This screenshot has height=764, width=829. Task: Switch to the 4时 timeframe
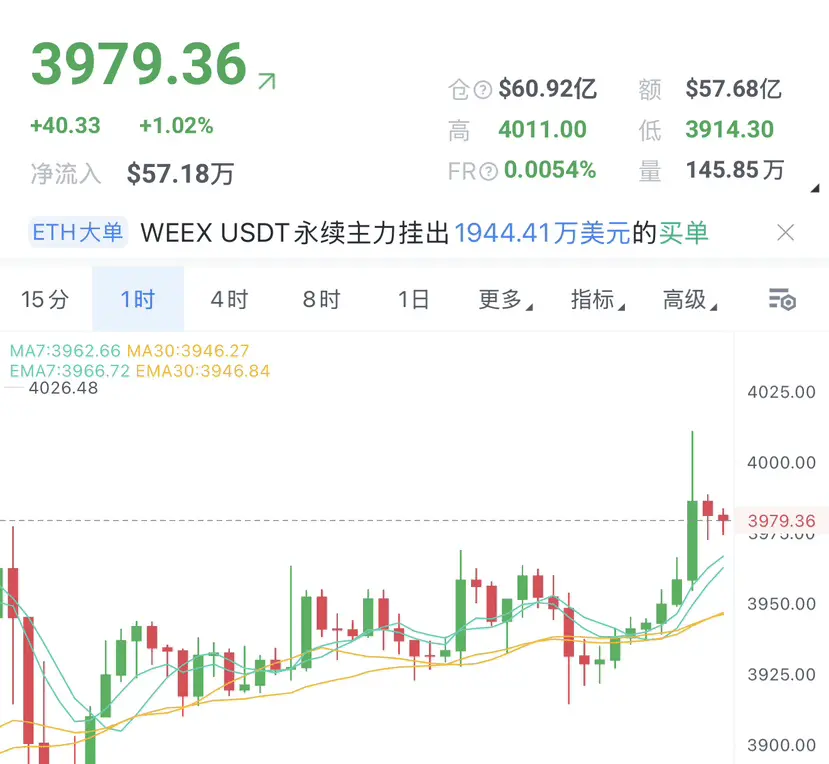tap(229, 299)
